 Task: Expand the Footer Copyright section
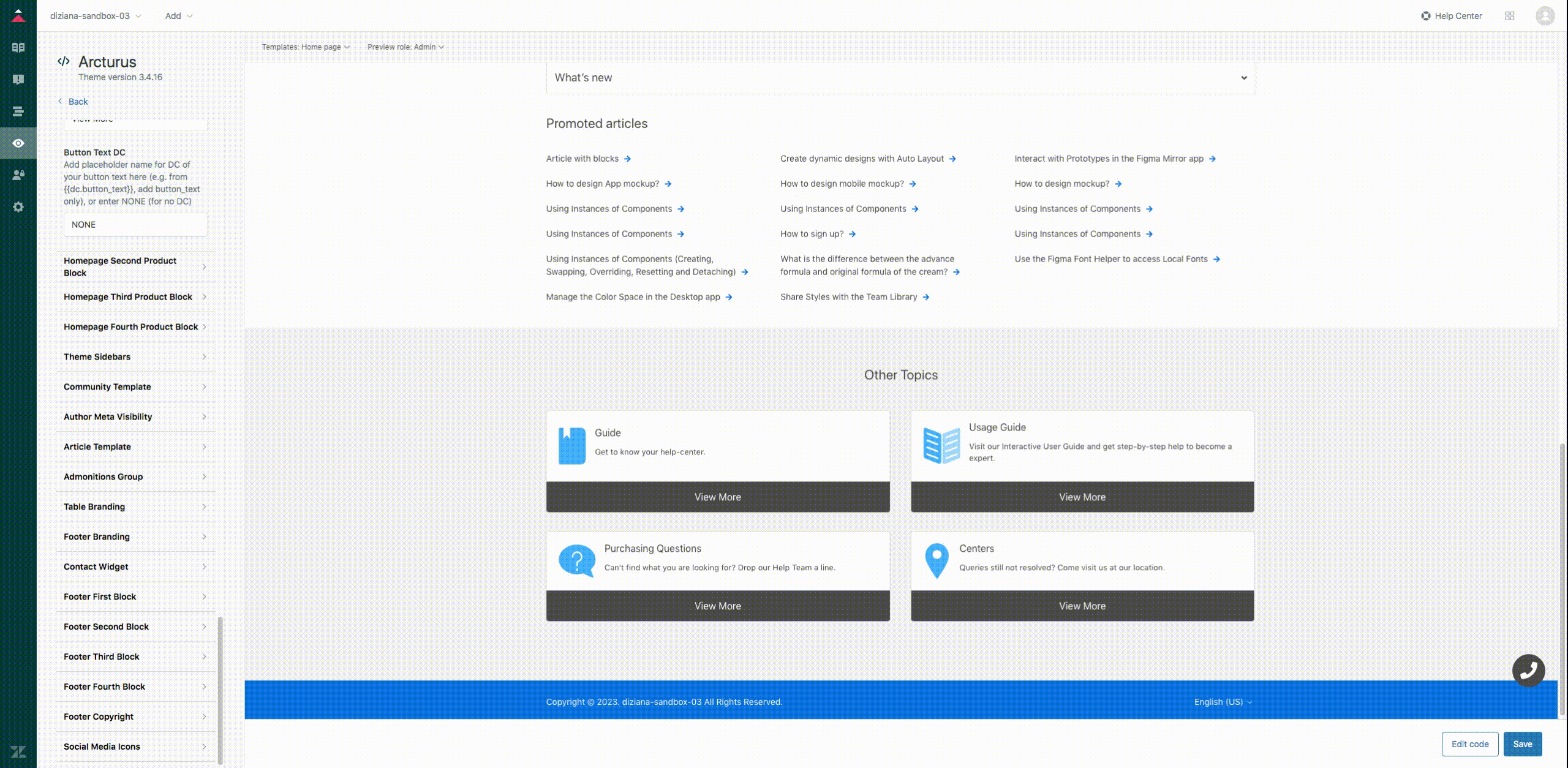click(x=135, y=717)
